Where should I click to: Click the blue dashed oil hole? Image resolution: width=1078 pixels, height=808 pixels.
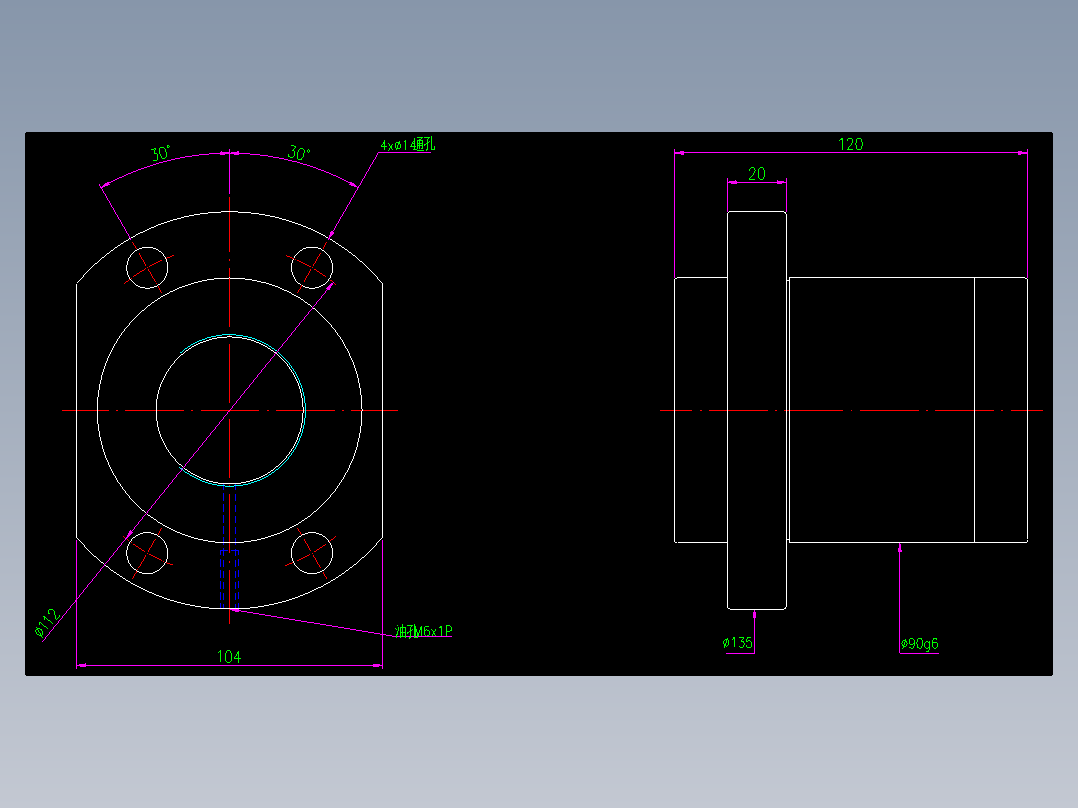tap(230, 547)
